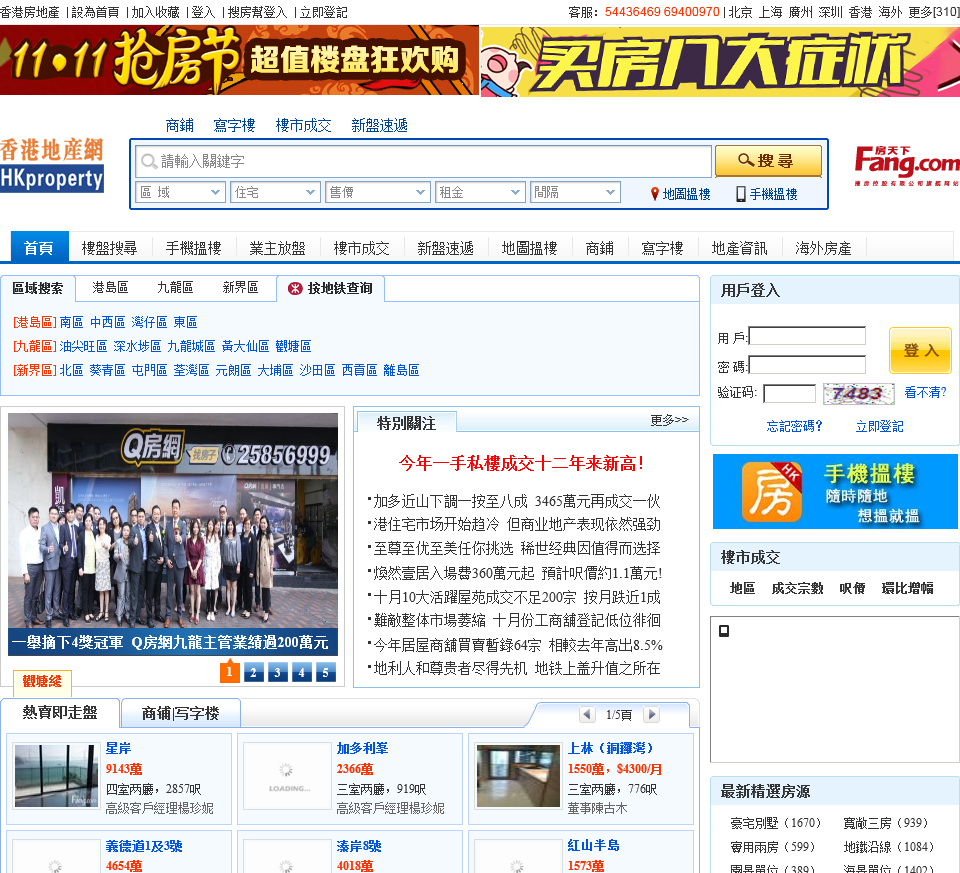This screenshot has width=960, height=873.
Task: Click the magnifier icon in search box
Action: point(149,161)
